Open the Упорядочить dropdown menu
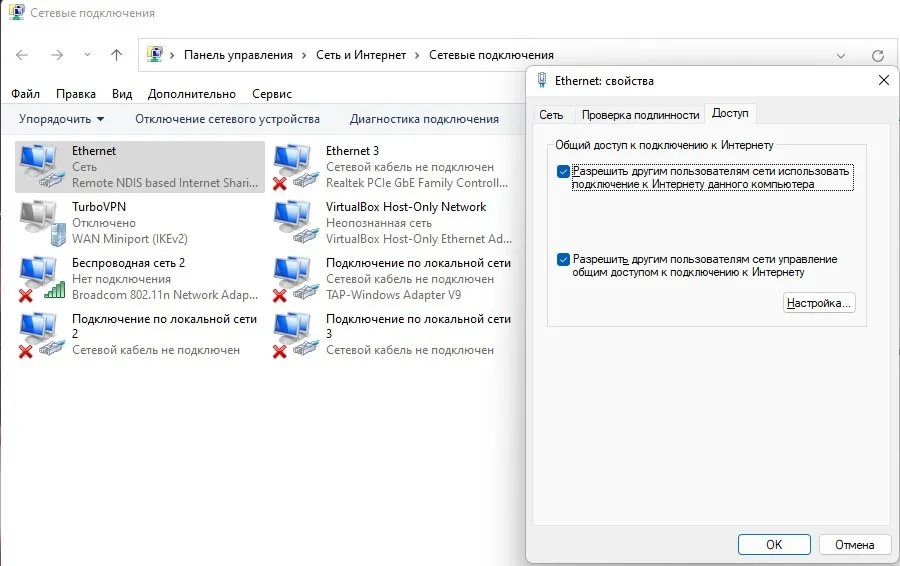Image resolution: width=900 pixels, height=566 pixels. 61,119
